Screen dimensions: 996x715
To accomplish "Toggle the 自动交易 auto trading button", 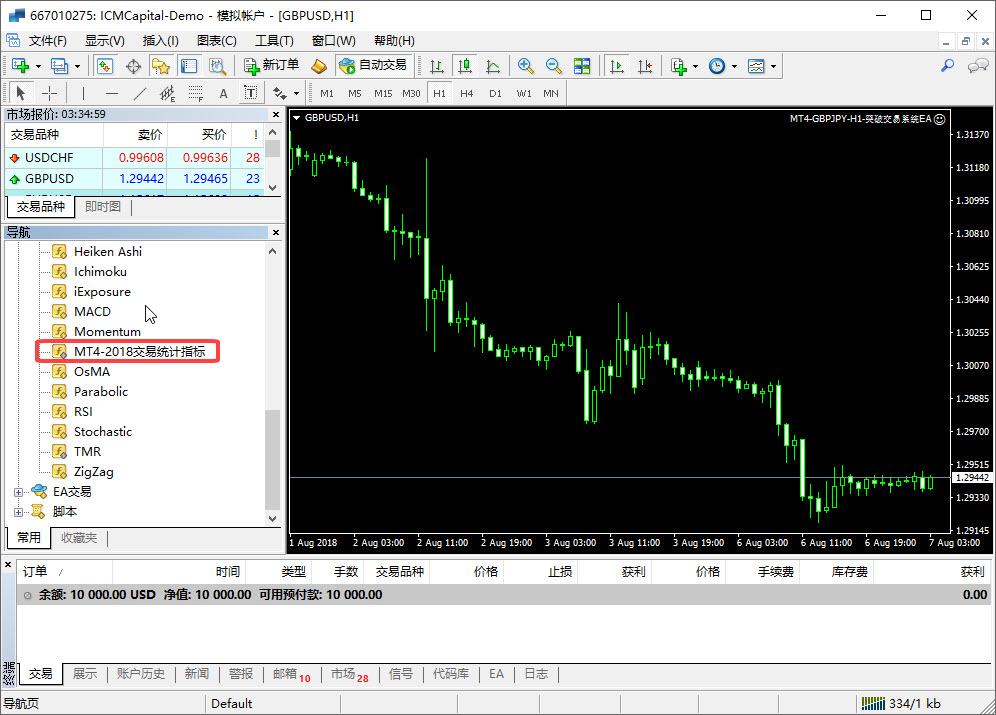I will 373,66.
